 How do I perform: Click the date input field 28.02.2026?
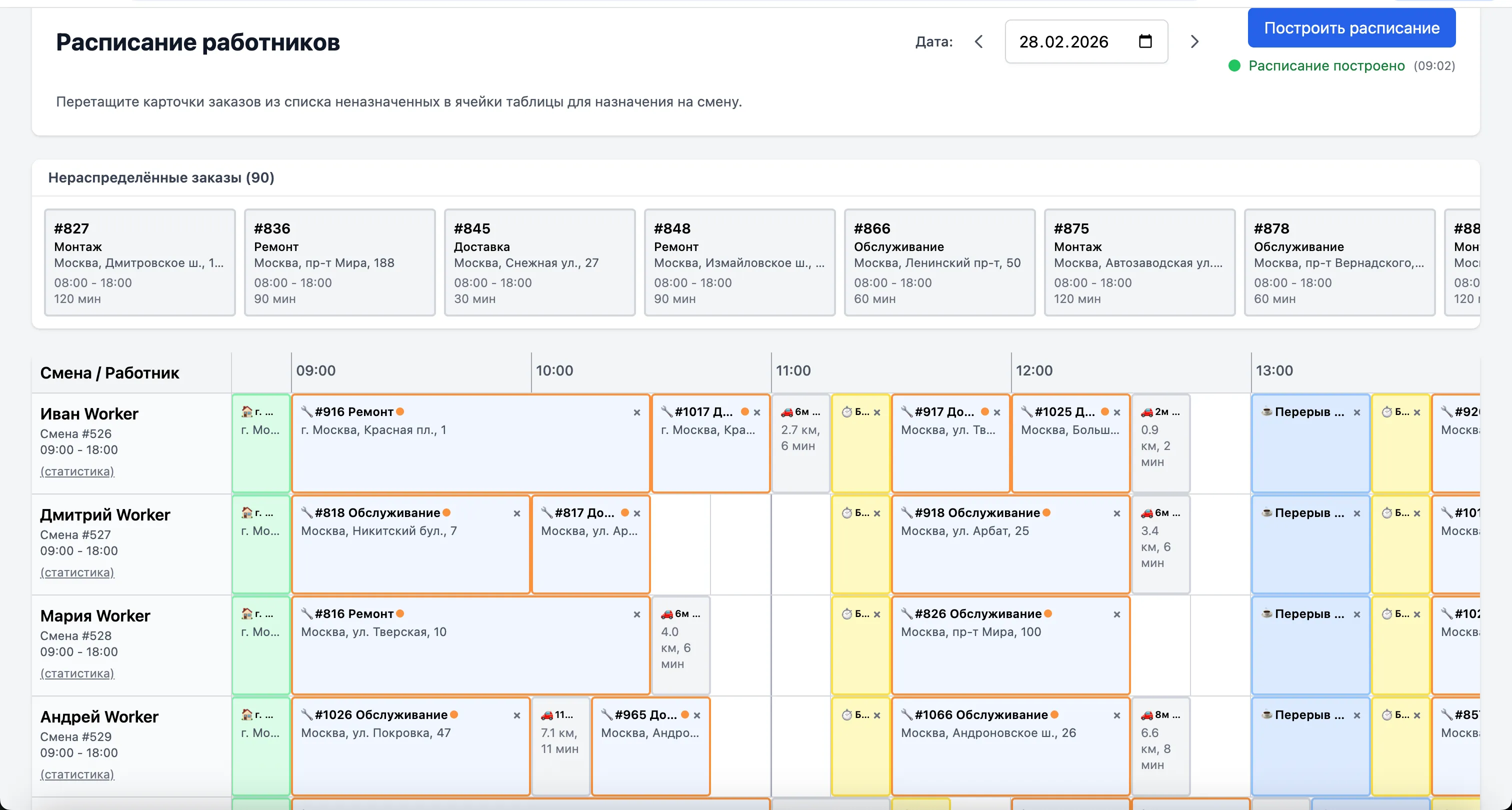coord(1063,41)
